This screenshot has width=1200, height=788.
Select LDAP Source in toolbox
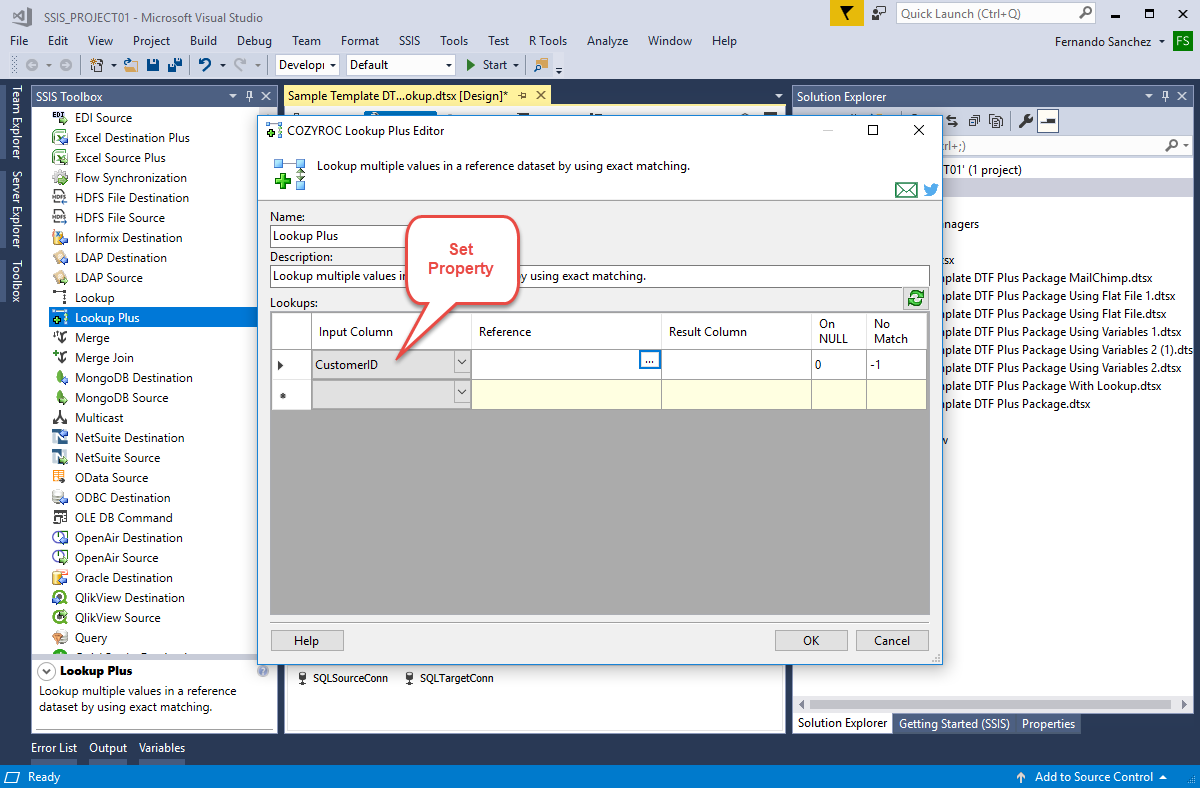(x=108, y=278)
